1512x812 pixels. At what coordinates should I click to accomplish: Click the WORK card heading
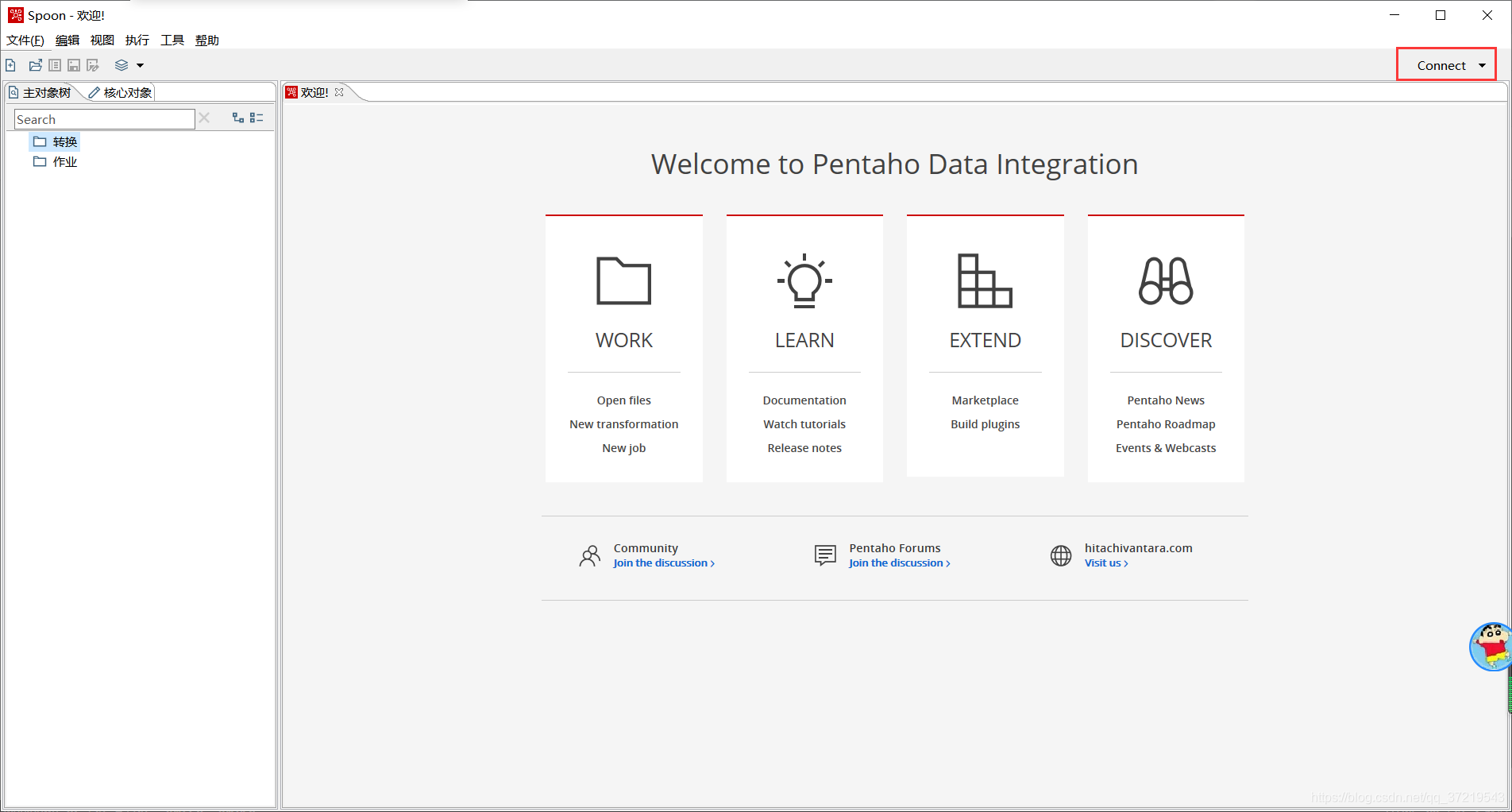[x=624, y=340]
